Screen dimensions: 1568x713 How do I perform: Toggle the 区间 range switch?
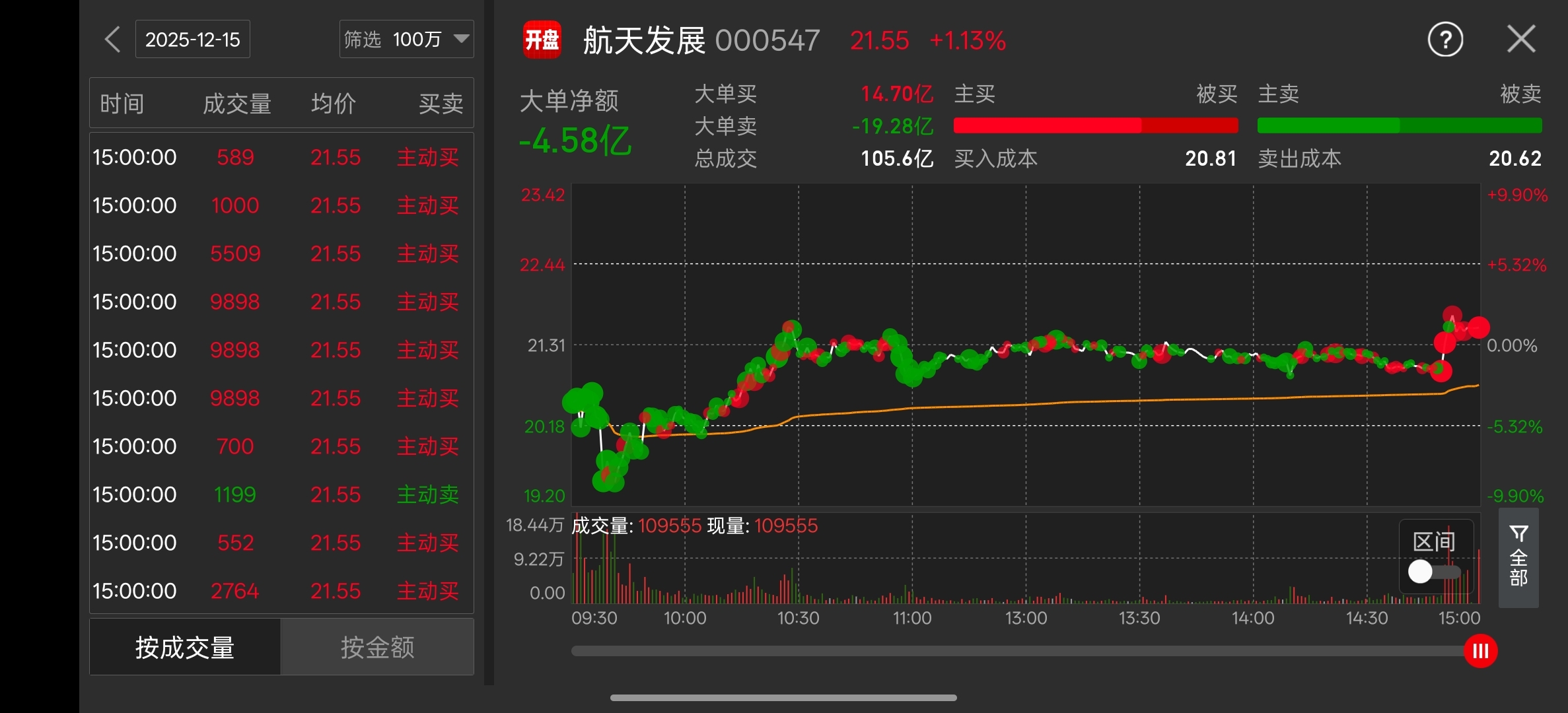(1434, 571)
